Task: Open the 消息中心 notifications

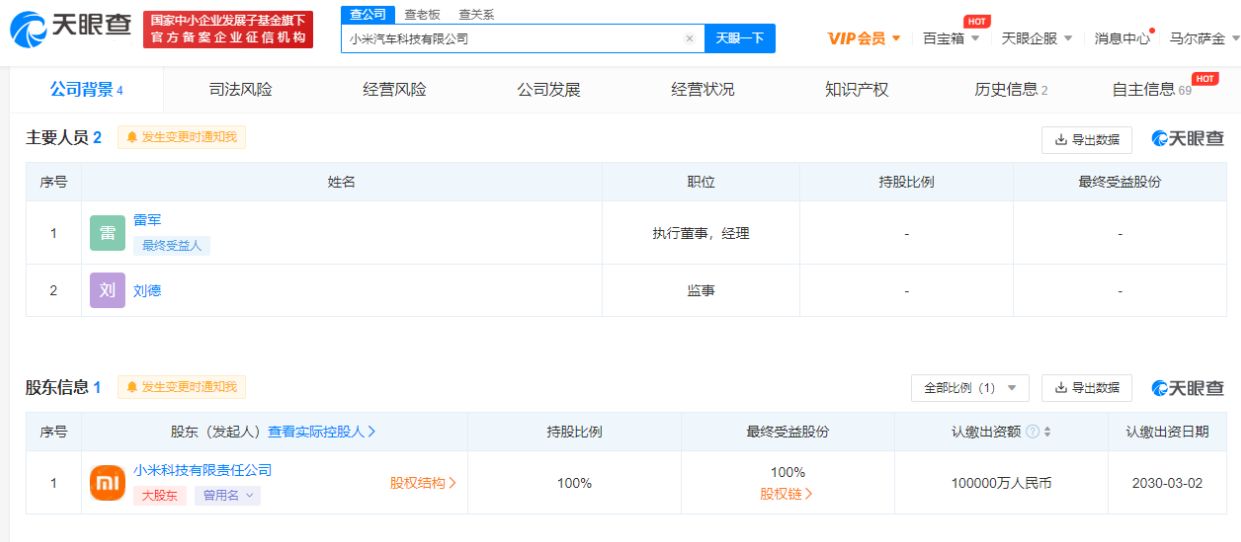Action: [1122, 38]
